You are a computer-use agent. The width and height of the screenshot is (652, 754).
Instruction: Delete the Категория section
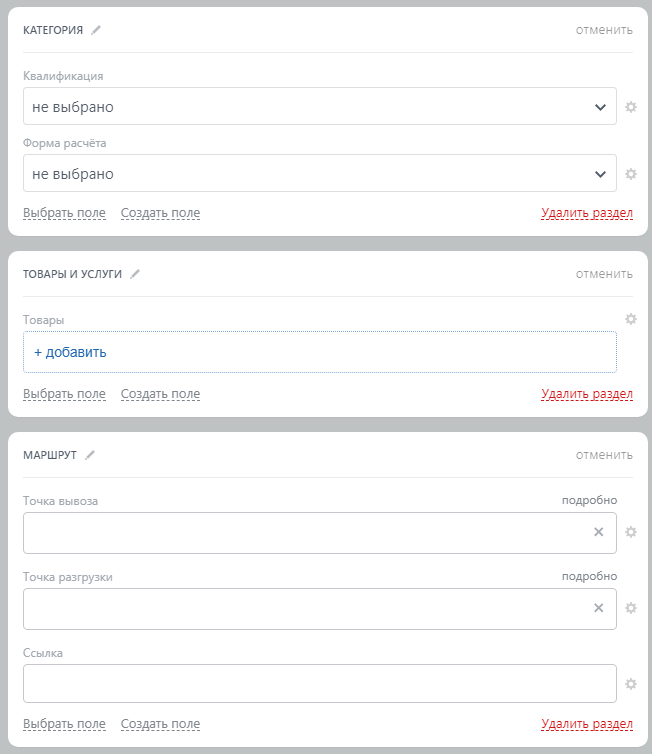tap(587, 213)
